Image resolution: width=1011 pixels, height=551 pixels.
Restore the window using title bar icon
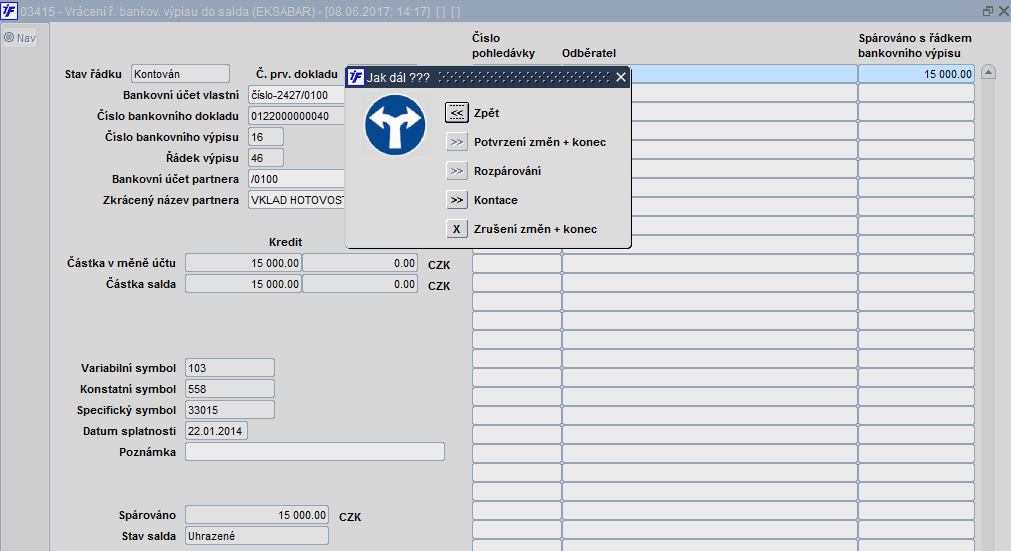tap(987, 11)
